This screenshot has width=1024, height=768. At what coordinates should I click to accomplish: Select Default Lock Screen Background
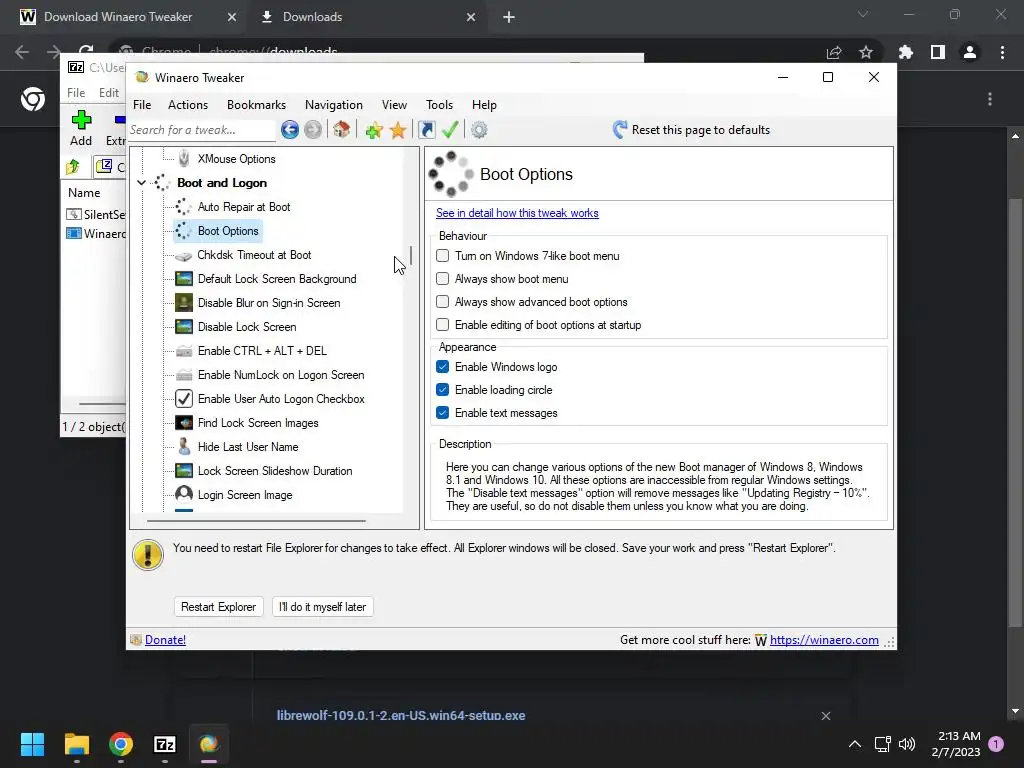(x=277, y=279)
